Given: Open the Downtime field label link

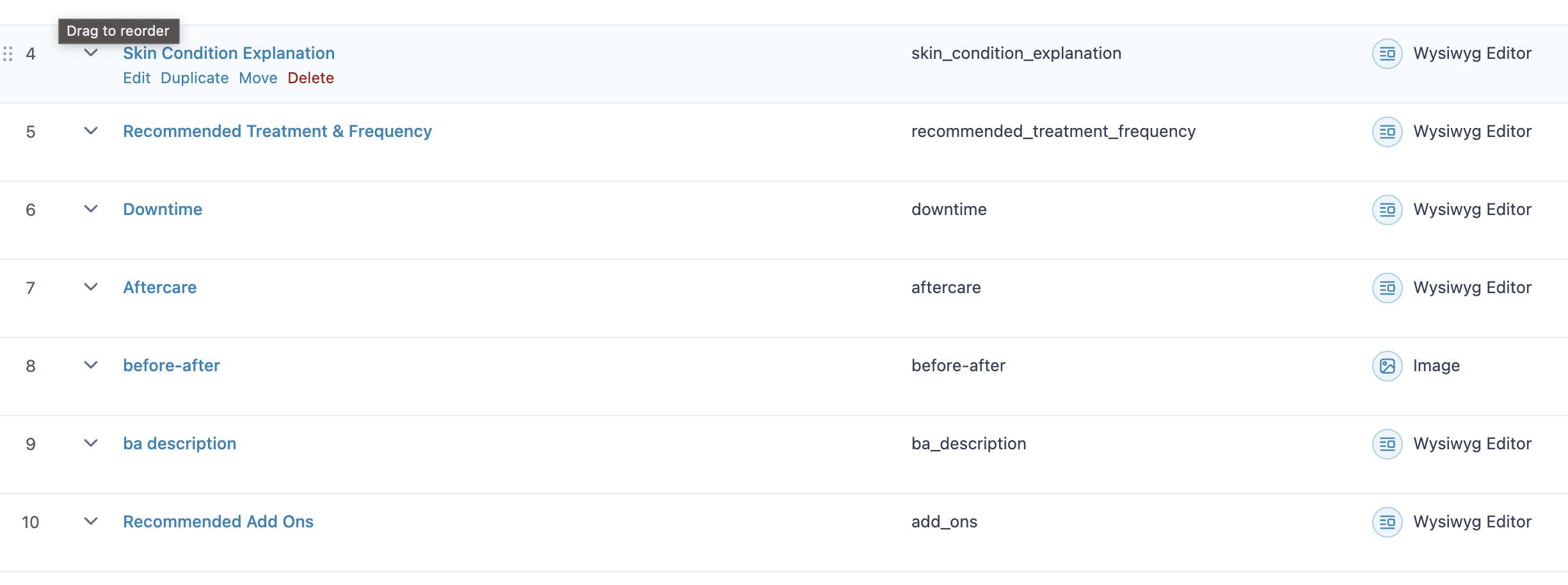Looking at the screenshot, I should click(x=163, y=209).
